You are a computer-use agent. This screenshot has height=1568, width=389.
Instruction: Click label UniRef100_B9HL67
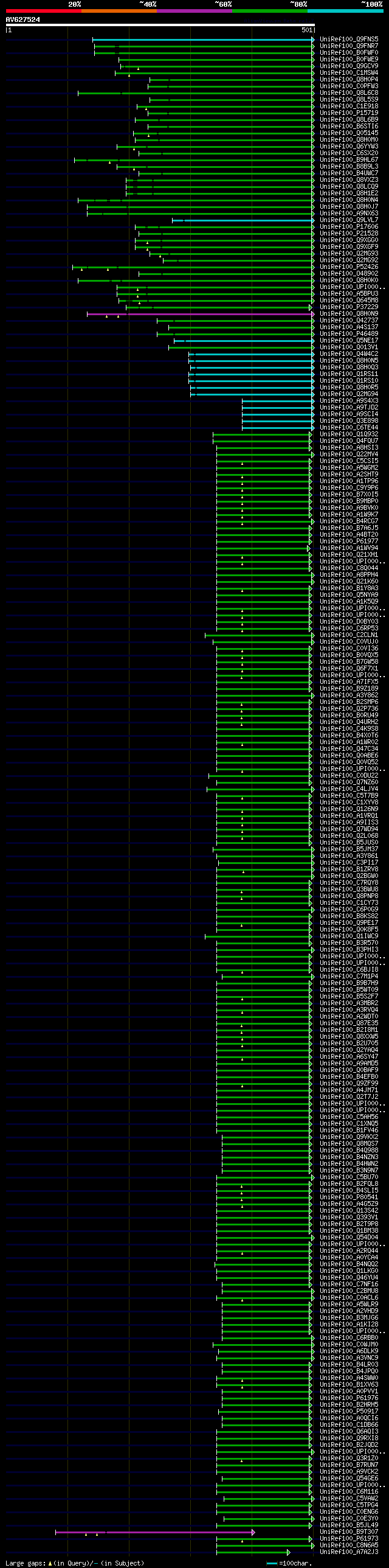click(x=349, y=160)
